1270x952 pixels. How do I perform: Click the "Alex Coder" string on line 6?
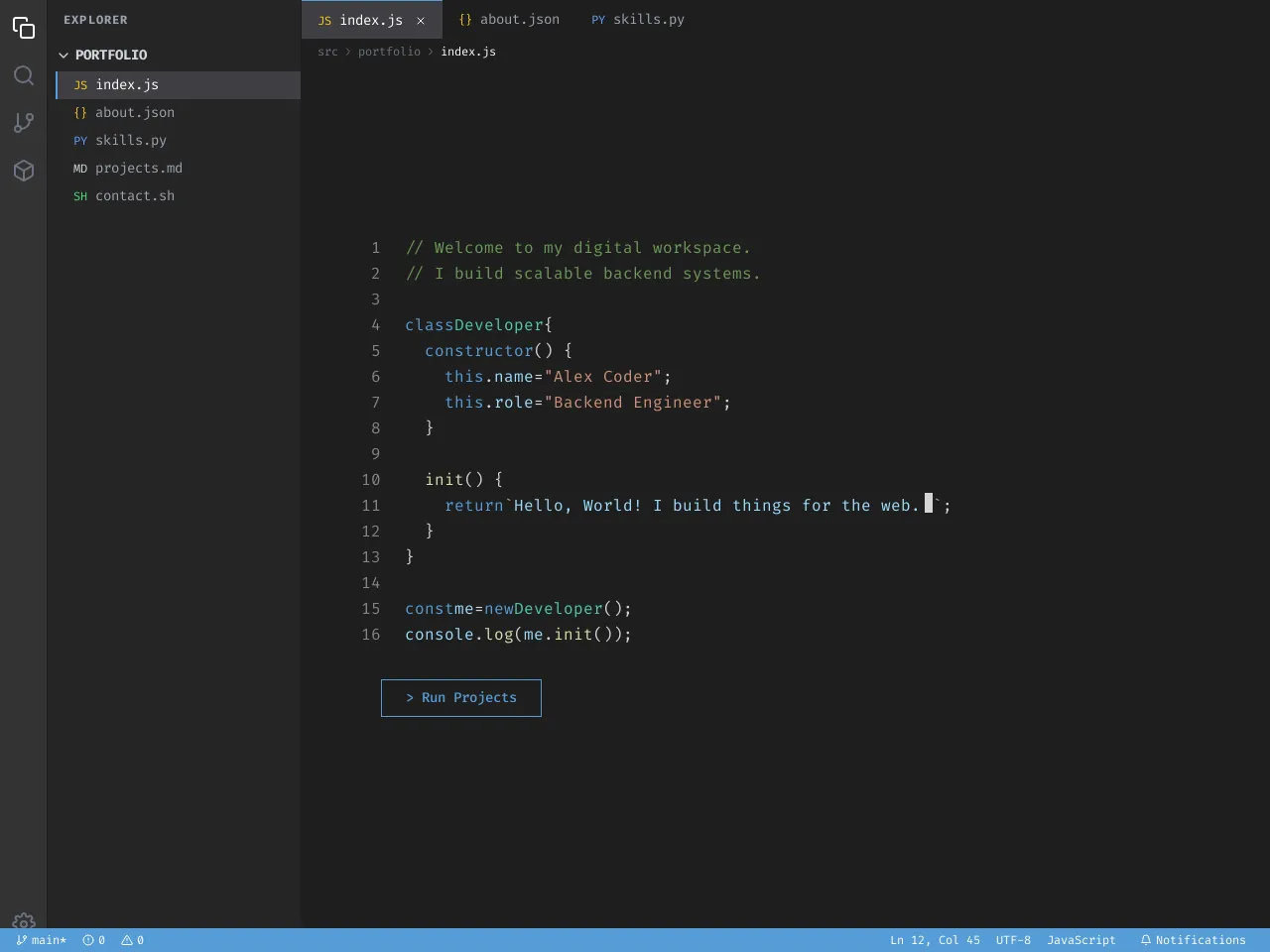pos(603,377)
